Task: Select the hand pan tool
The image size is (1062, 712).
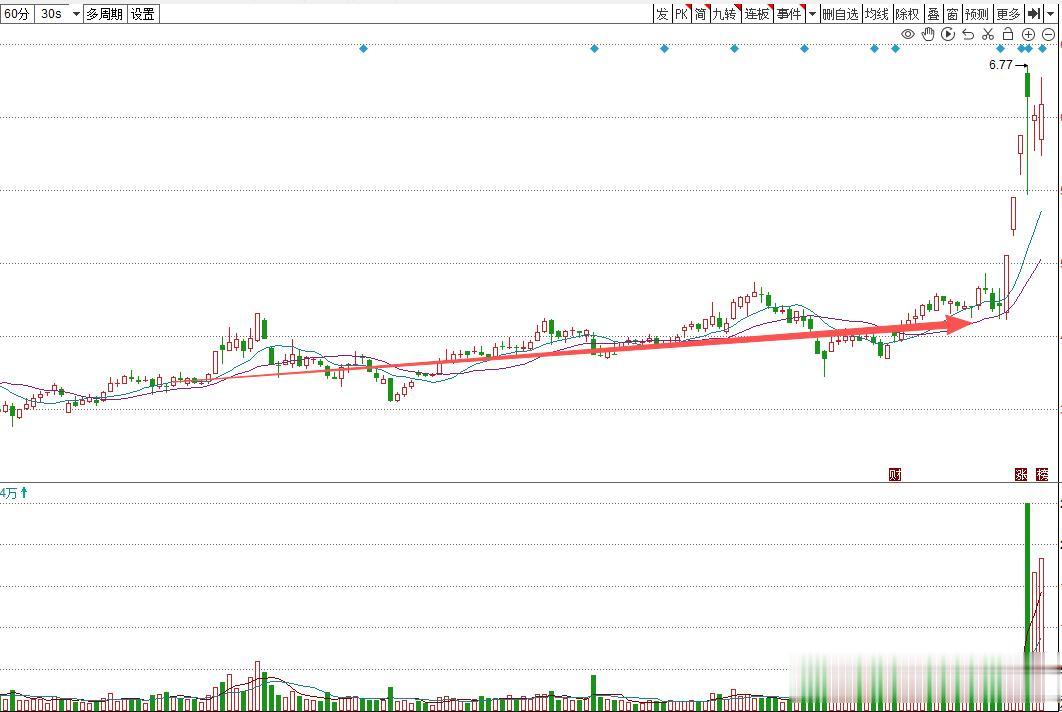Action: 928,34
